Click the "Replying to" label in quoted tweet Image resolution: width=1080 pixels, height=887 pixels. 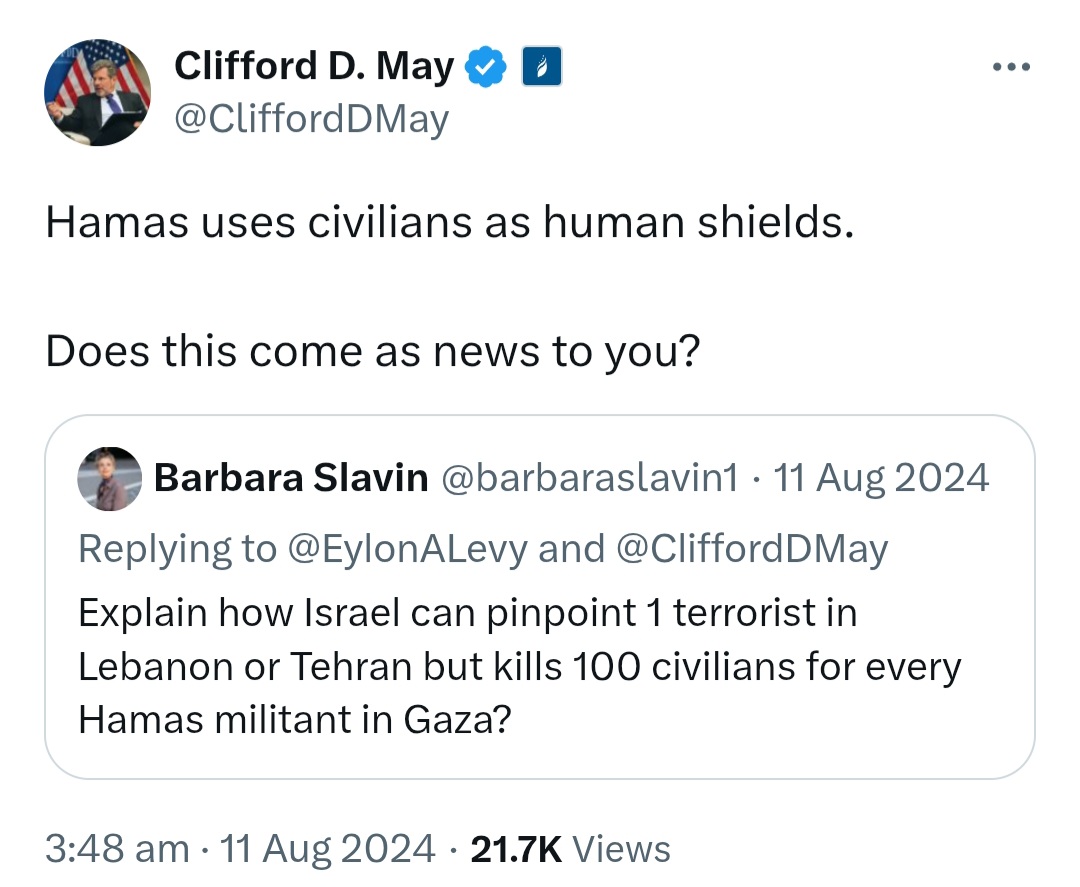pos(178,550)
